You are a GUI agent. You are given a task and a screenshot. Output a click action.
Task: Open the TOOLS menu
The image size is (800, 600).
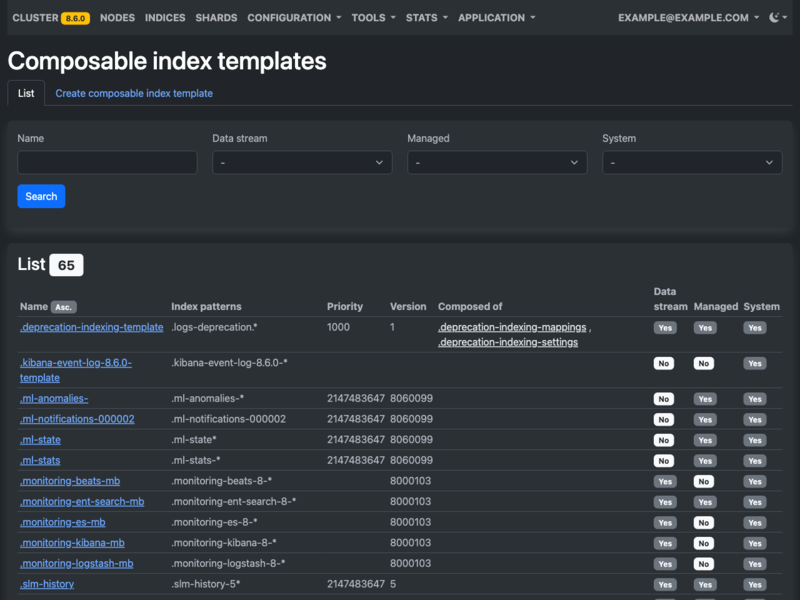pos(372,17)
